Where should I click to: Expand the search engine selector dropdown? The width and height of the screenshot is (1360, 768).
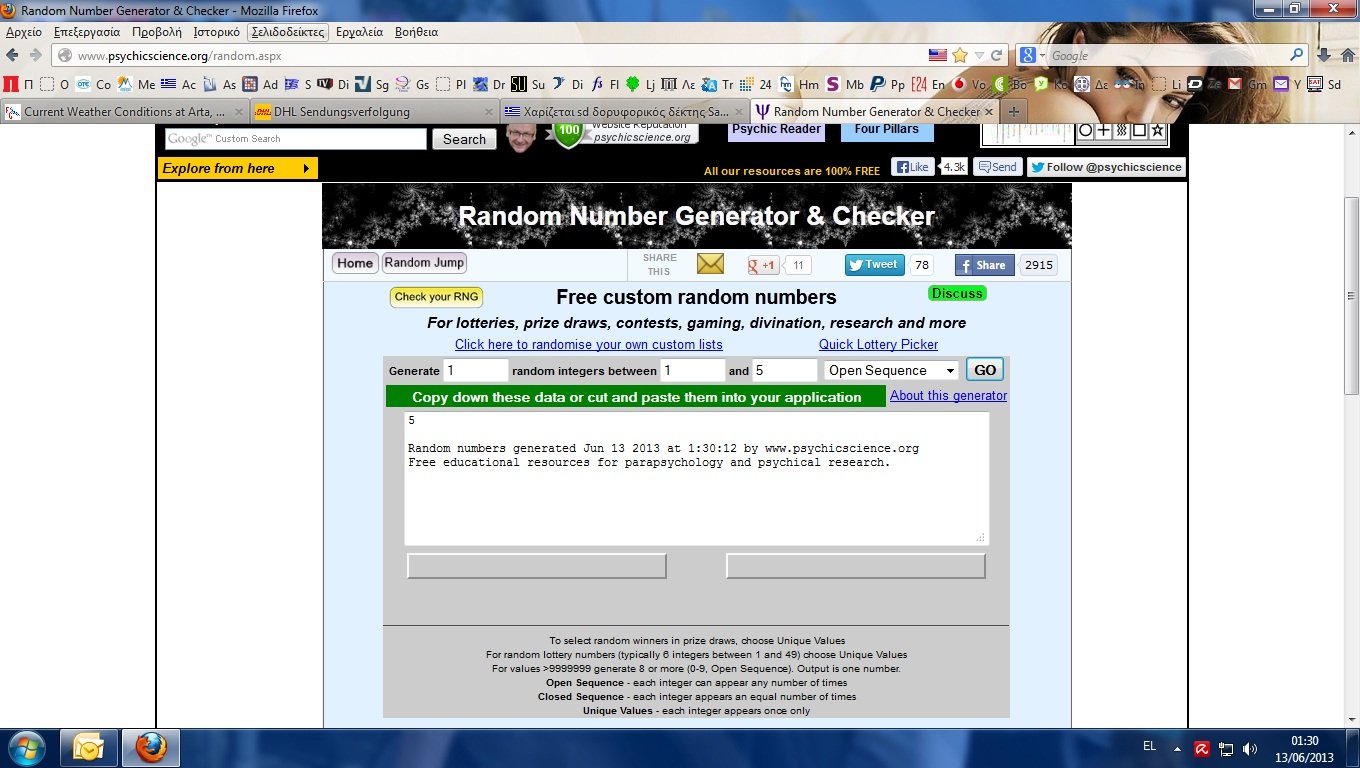click(x=1032, y=56)
